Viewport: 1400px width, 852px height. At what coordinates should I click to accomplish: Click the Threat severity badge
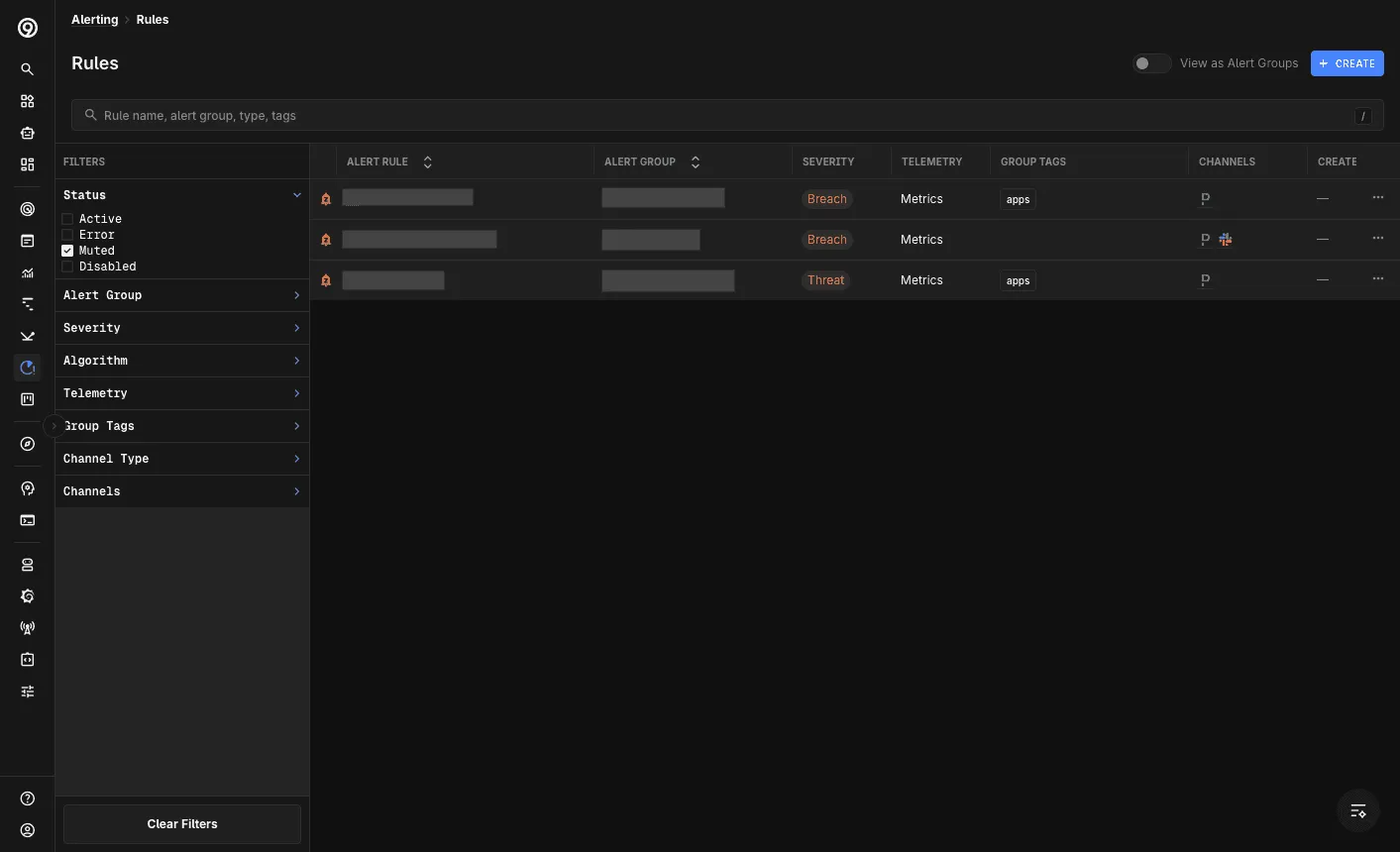coord(825,280)
